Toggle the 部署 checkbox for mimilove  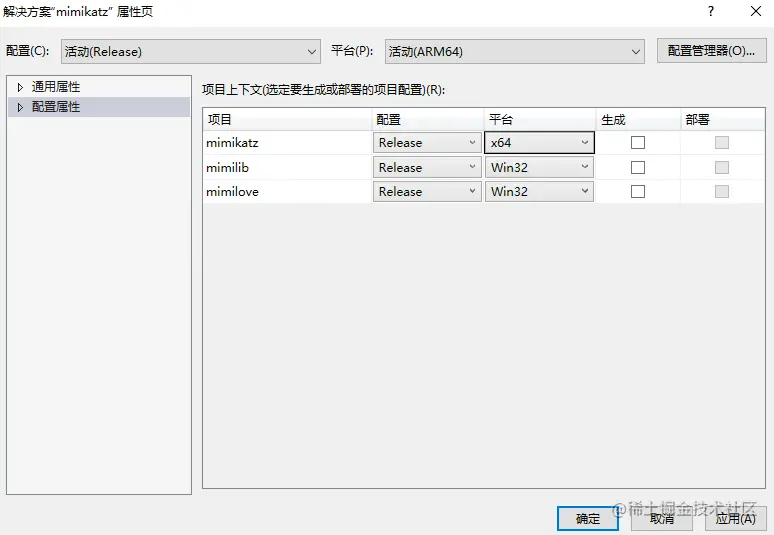pos(722,191)
